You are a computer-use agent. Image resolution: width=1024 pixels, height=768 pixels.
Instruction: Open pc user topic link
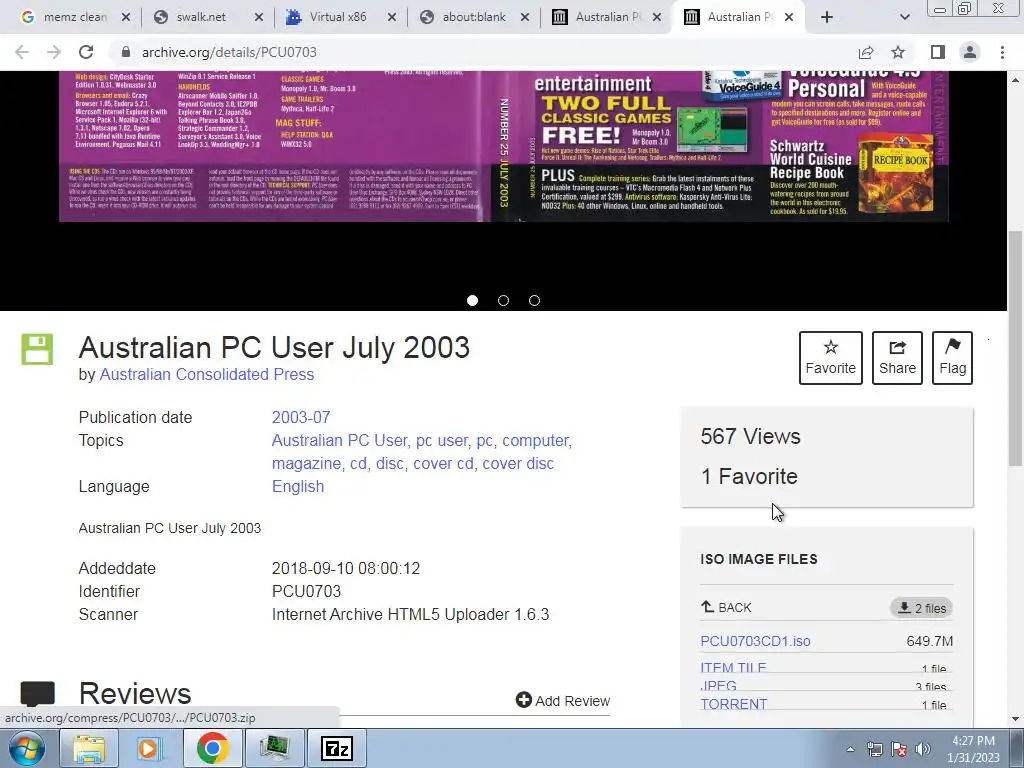pos(441,441)
